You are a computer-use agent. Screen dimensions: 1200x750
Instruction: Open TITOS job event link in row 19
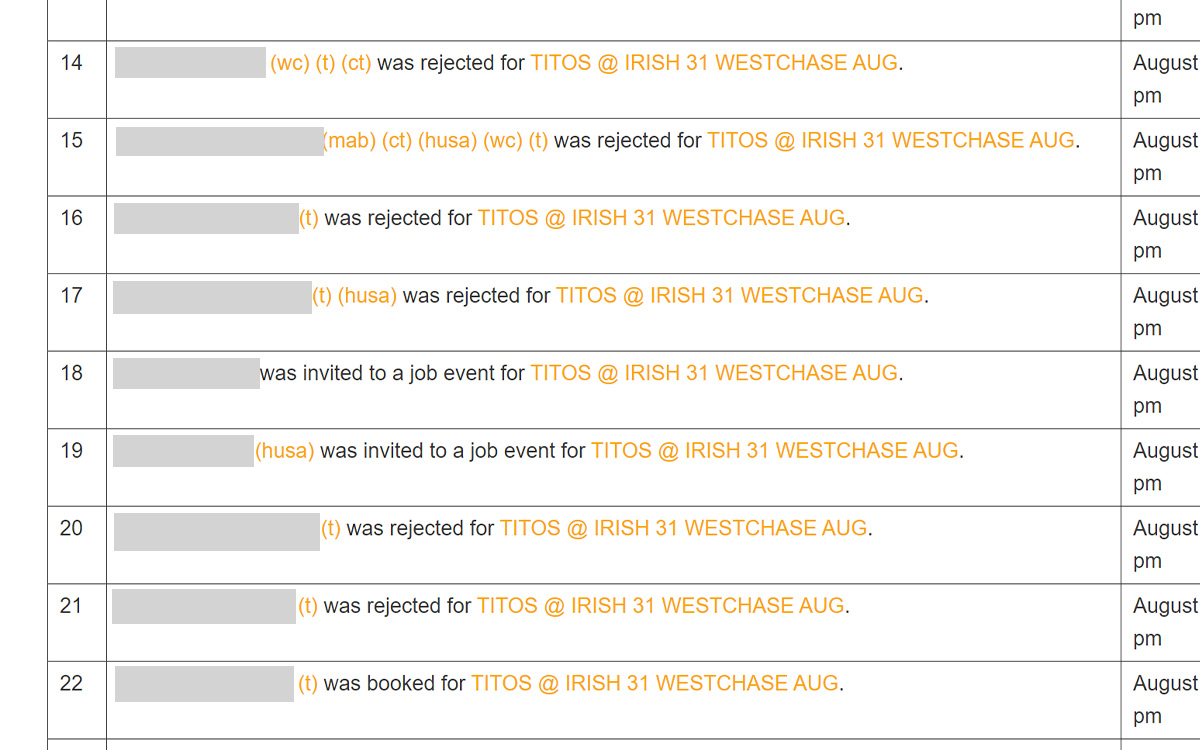coord(775,451)
